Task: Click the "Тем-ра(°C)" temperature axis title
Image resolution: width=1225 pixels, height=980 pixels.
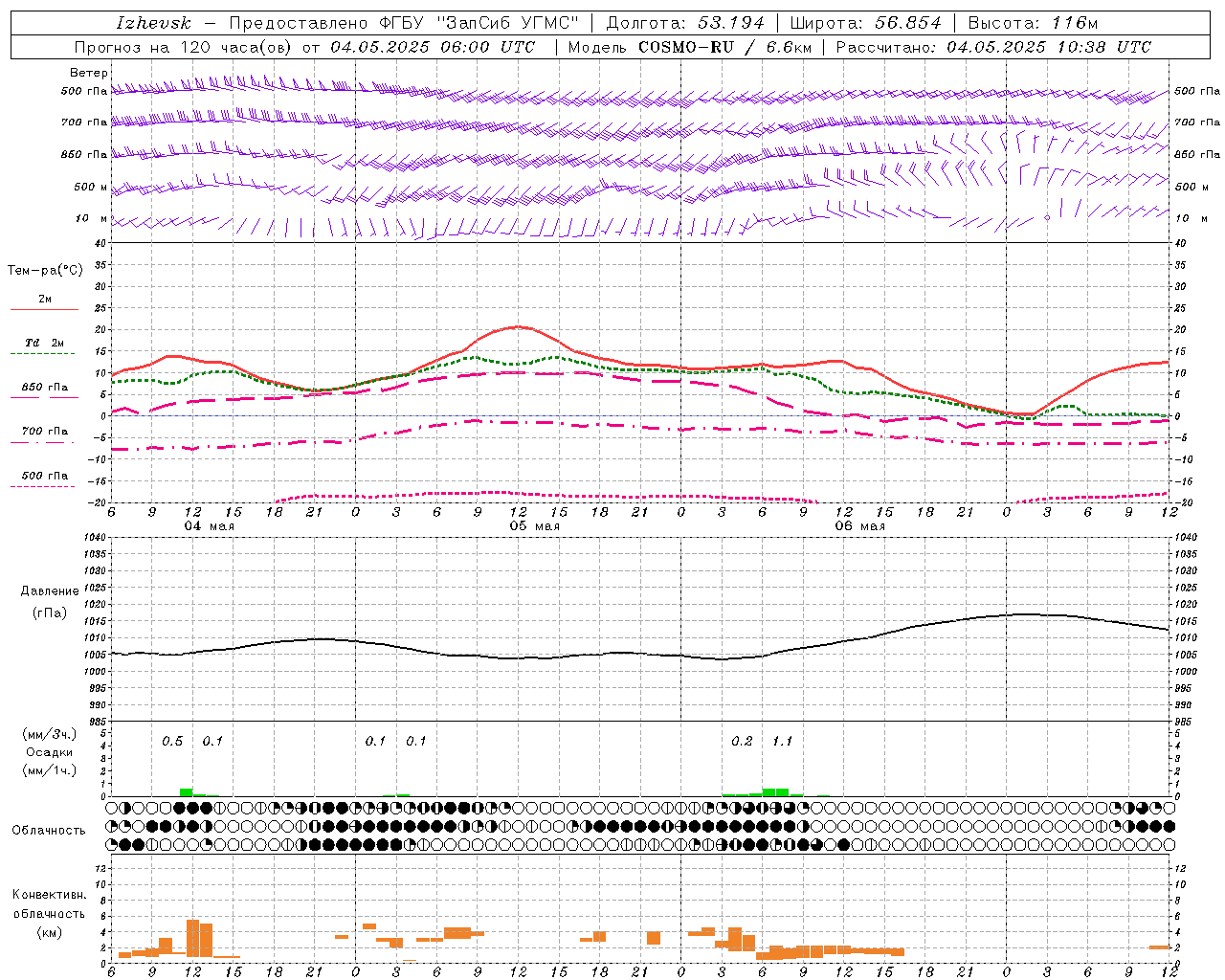Action: tap(45, 271)
